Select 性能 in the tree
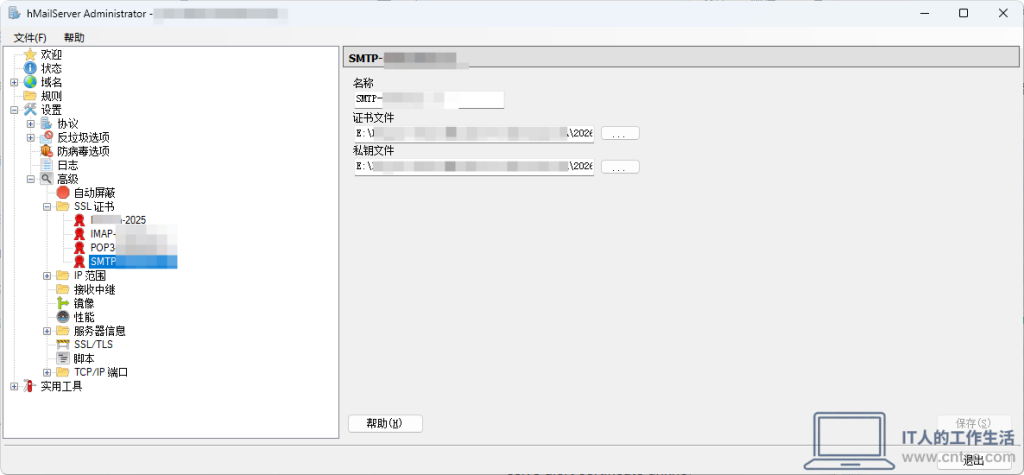Image resolution: width=1024 pixels, height=475 pixels. (x=84, y=317)
